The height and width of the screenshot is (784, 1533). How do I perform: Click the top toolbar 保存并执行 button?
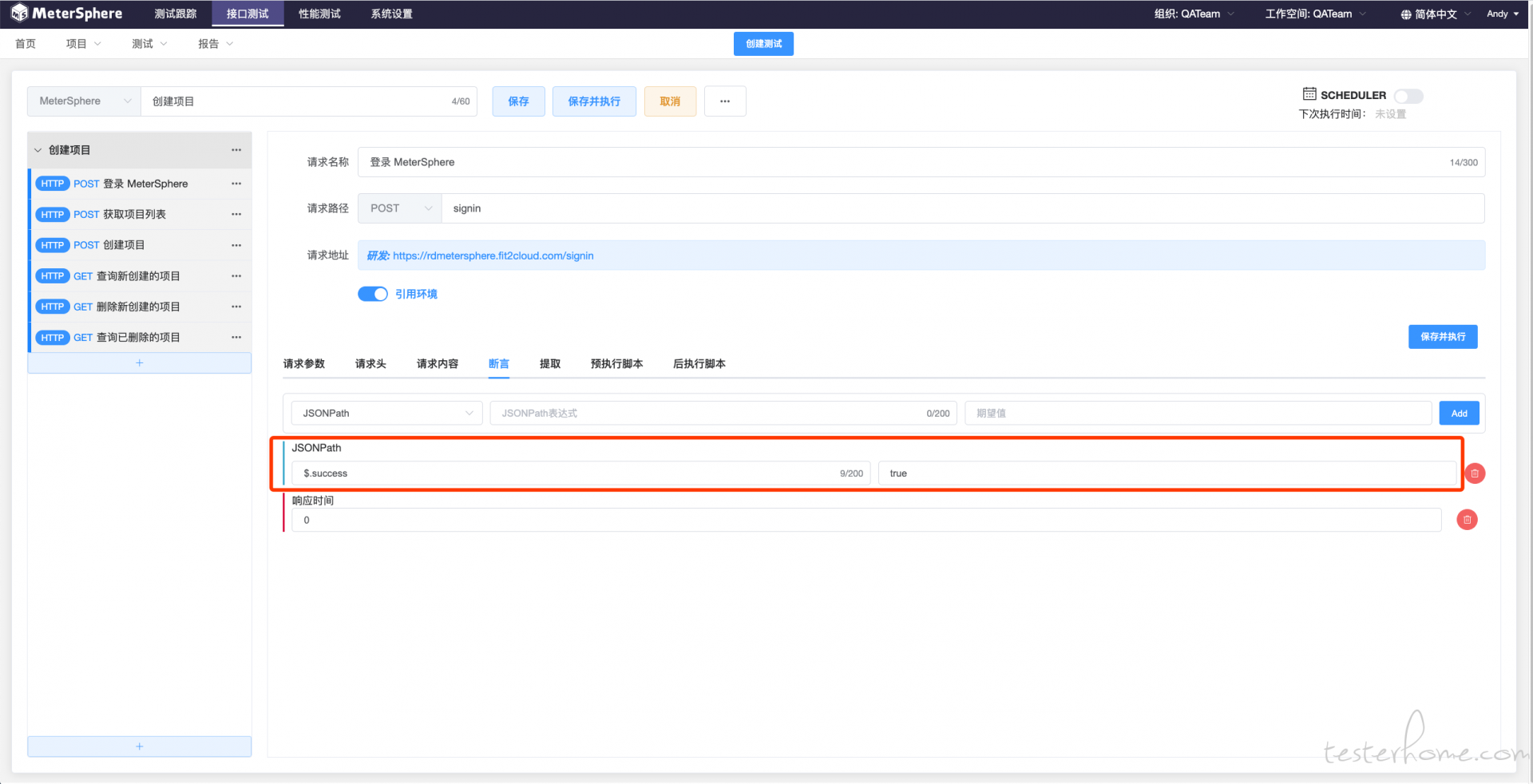point(594,101)
